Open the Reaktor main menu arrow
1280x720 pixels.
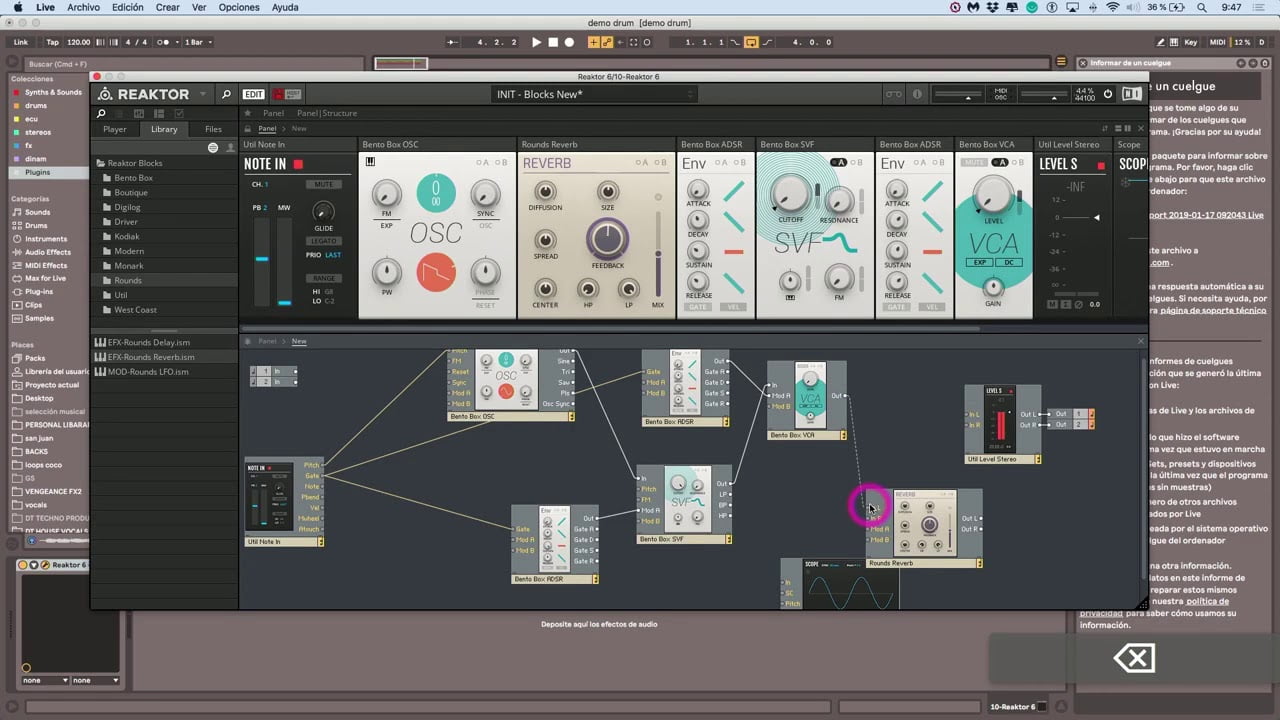(x=202, y=94)
